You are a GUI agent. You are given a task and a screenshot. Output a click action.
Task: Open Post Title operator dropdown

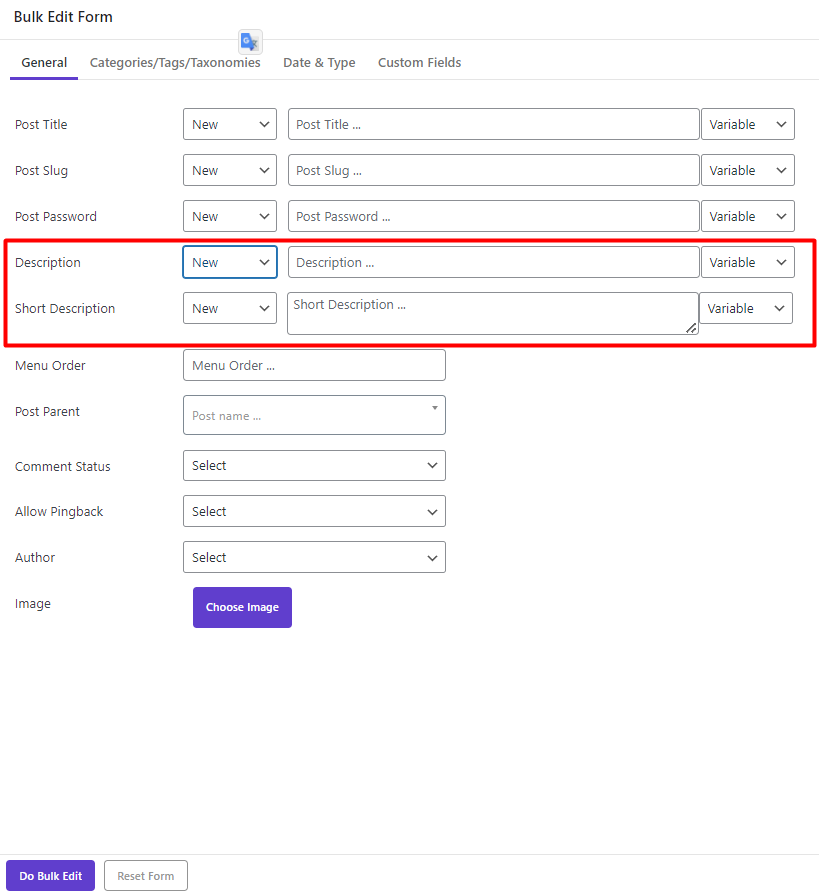click(x=230, y=124)
